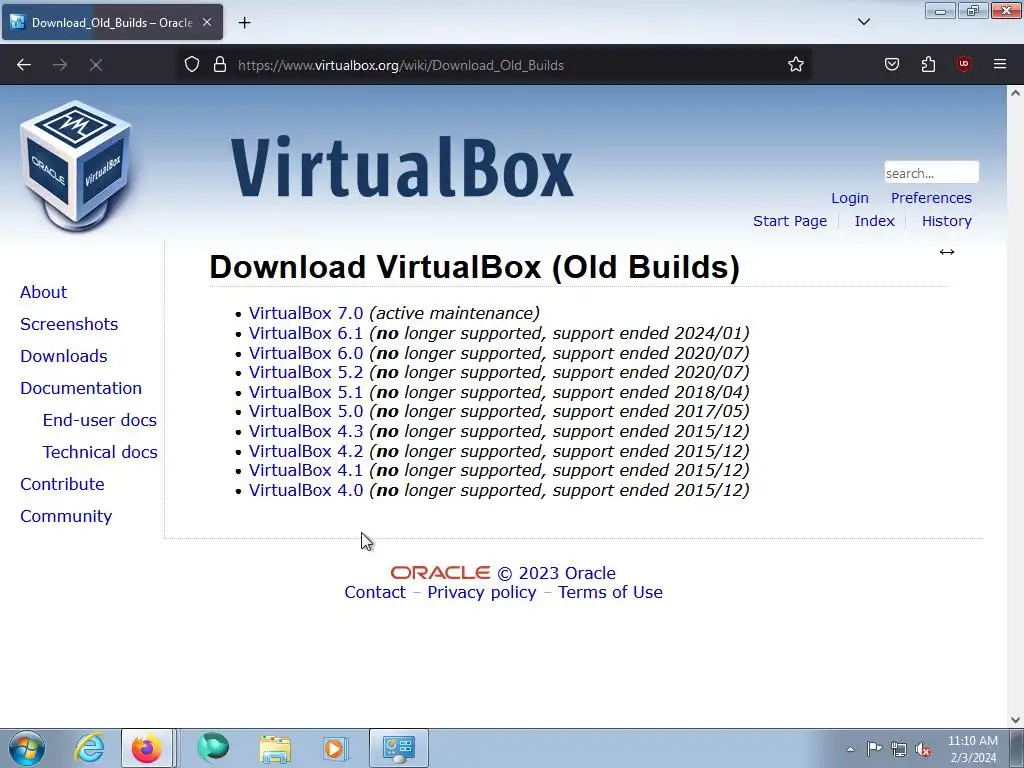The height and width of the screenshot is (768, 1024).
Task: Toggle page width double-arrow icon
Action: [x=947, y=252]
